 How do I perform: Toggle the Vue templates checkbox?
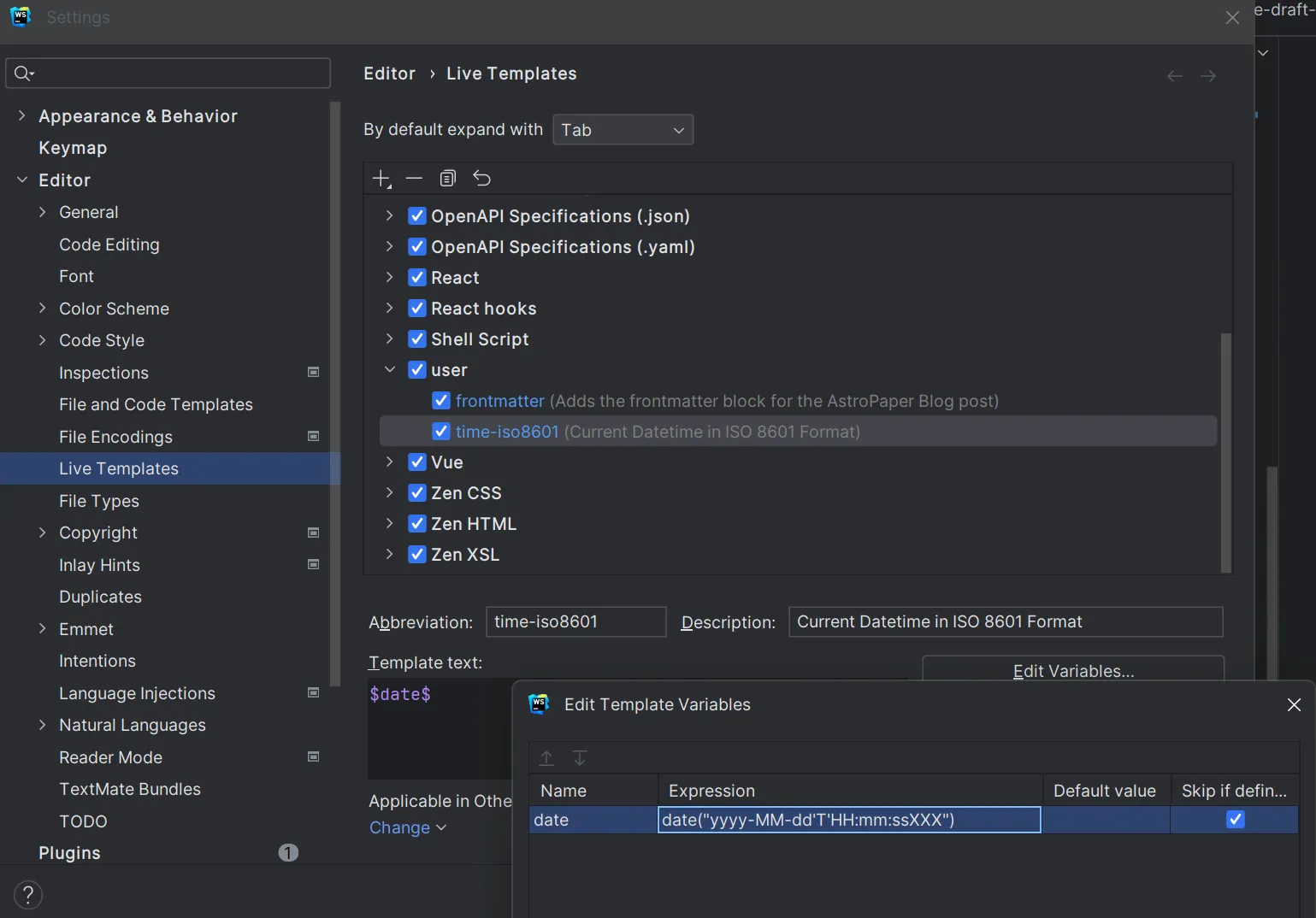[417, 462]
